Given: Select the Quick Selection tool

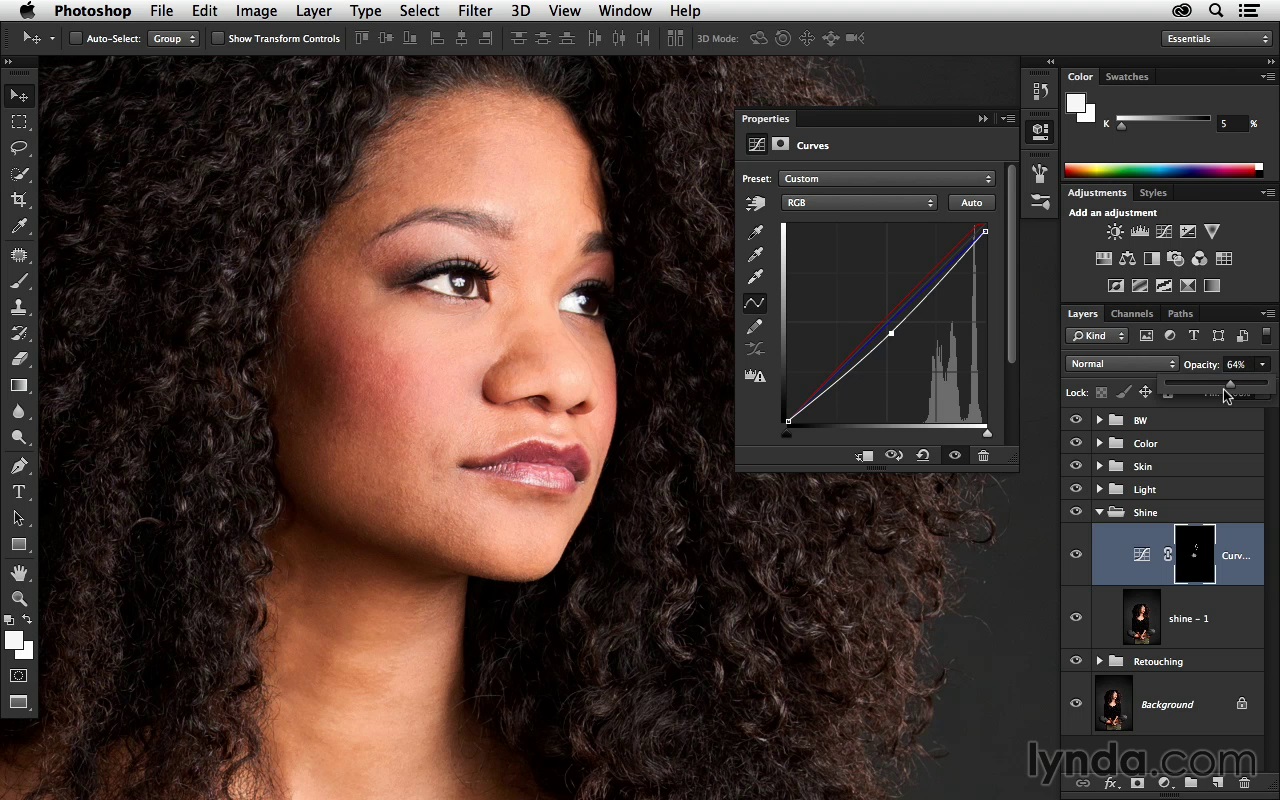Looking at the screenshot, I should (19, 174).
